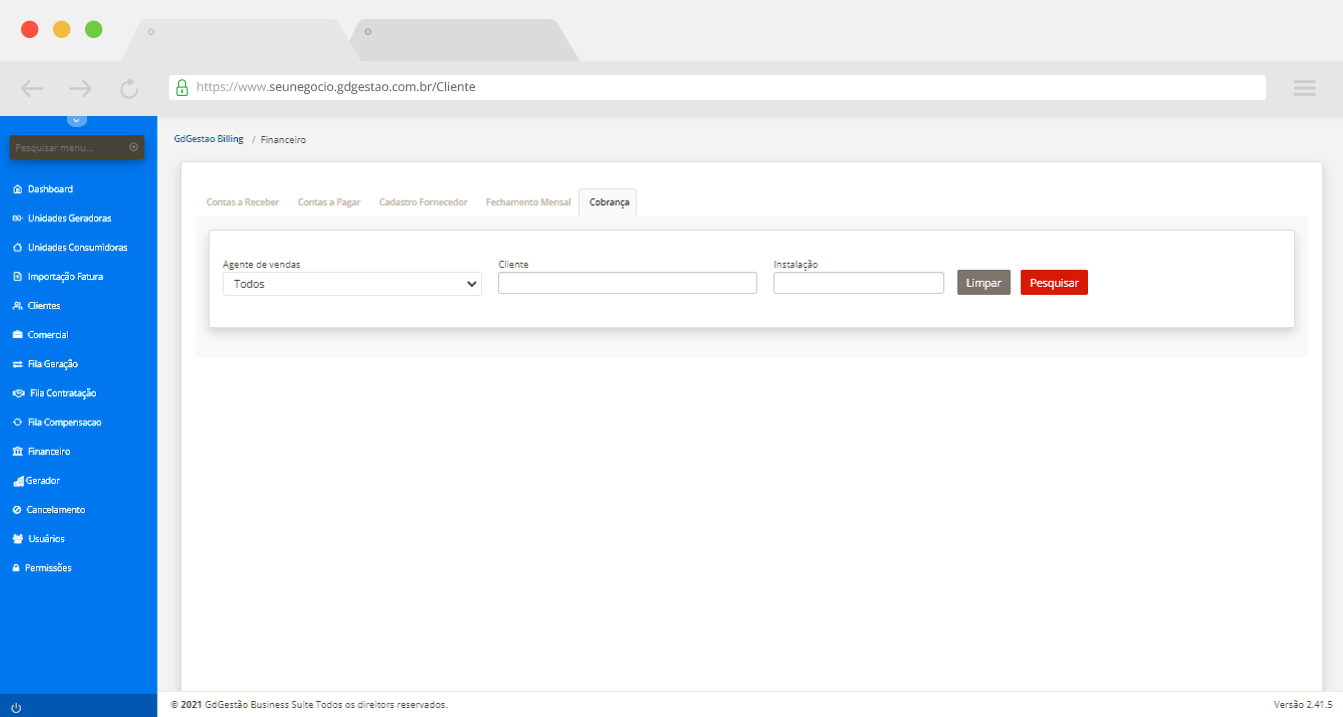The width and height of the screenshot is (1343, 717).
Task: Click the GdGestão Business Suite copyright text
Action: click(x=309, y=705)
